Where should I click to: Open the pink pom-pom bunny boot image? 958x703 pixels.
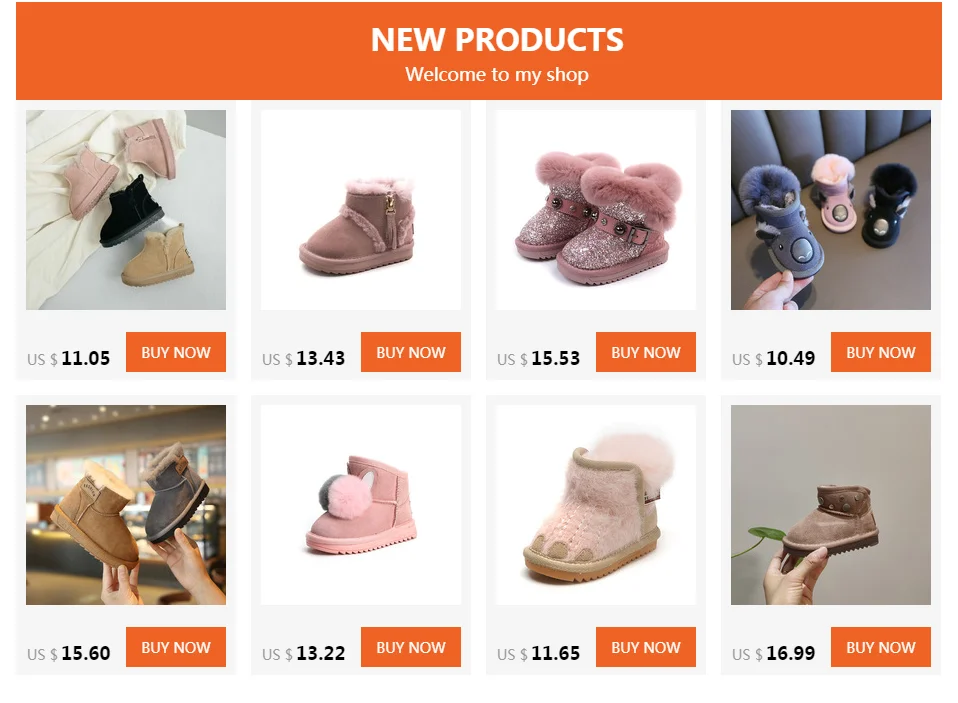click(x=360, y=504)
